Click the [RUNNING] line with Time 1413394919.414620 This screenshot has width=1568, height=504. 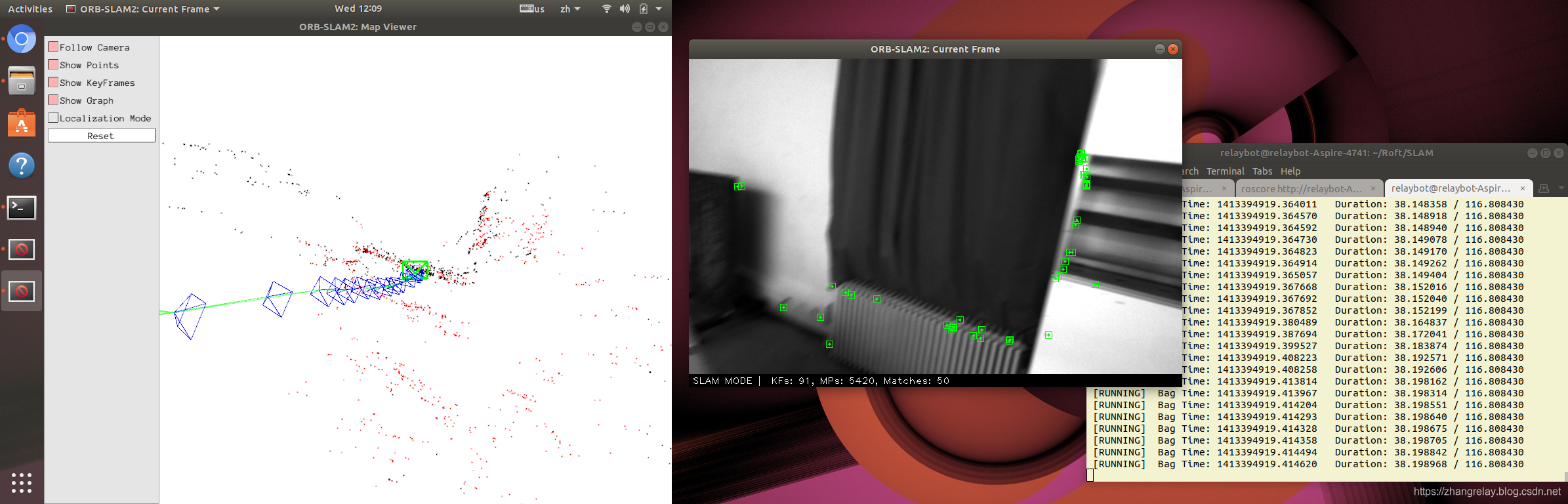1308,464
